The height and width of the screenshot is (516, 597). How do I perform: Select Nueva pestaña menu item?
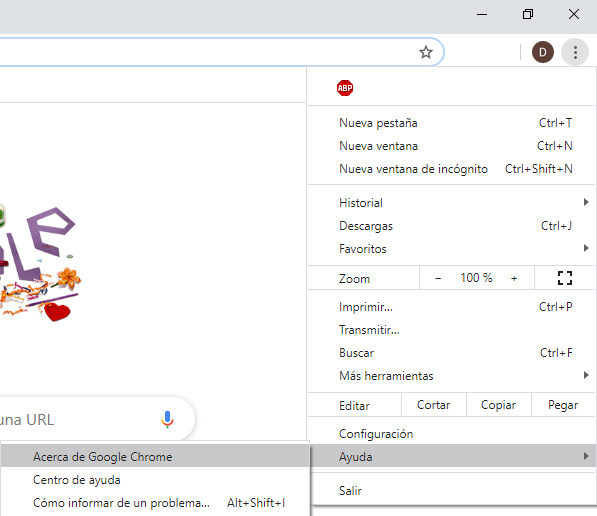pyautogui.click(x=452, y=123)
